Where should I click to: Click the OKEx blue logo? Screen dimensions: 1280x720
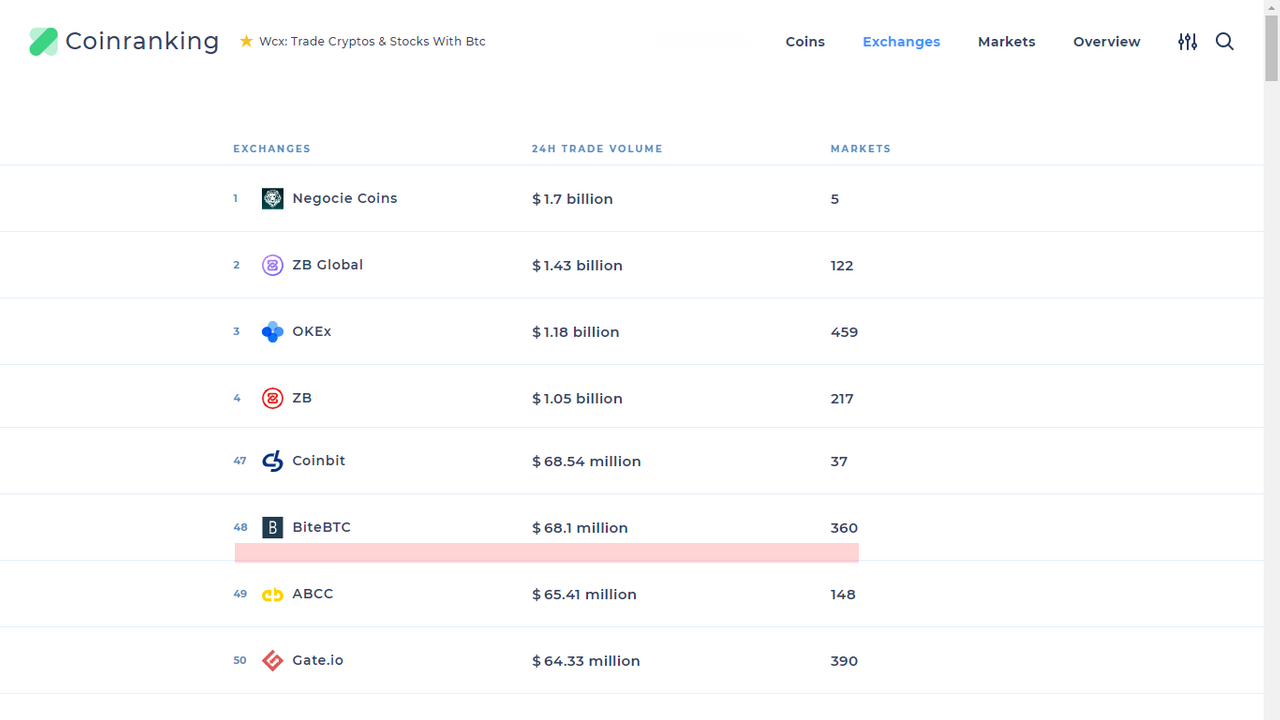click(272, 332)
